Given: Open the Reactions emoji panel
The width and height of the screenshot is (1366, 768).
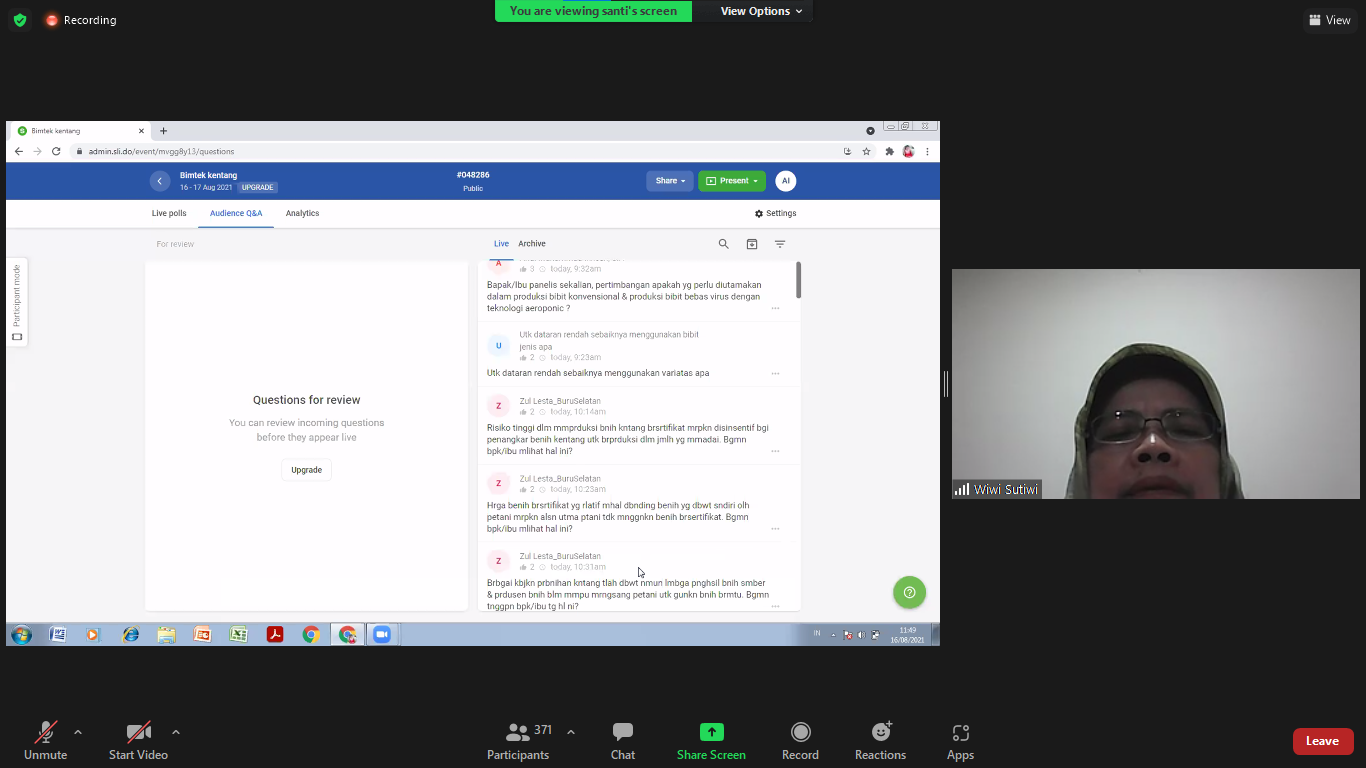Looking at the screenshot, I should pos(880,741).
